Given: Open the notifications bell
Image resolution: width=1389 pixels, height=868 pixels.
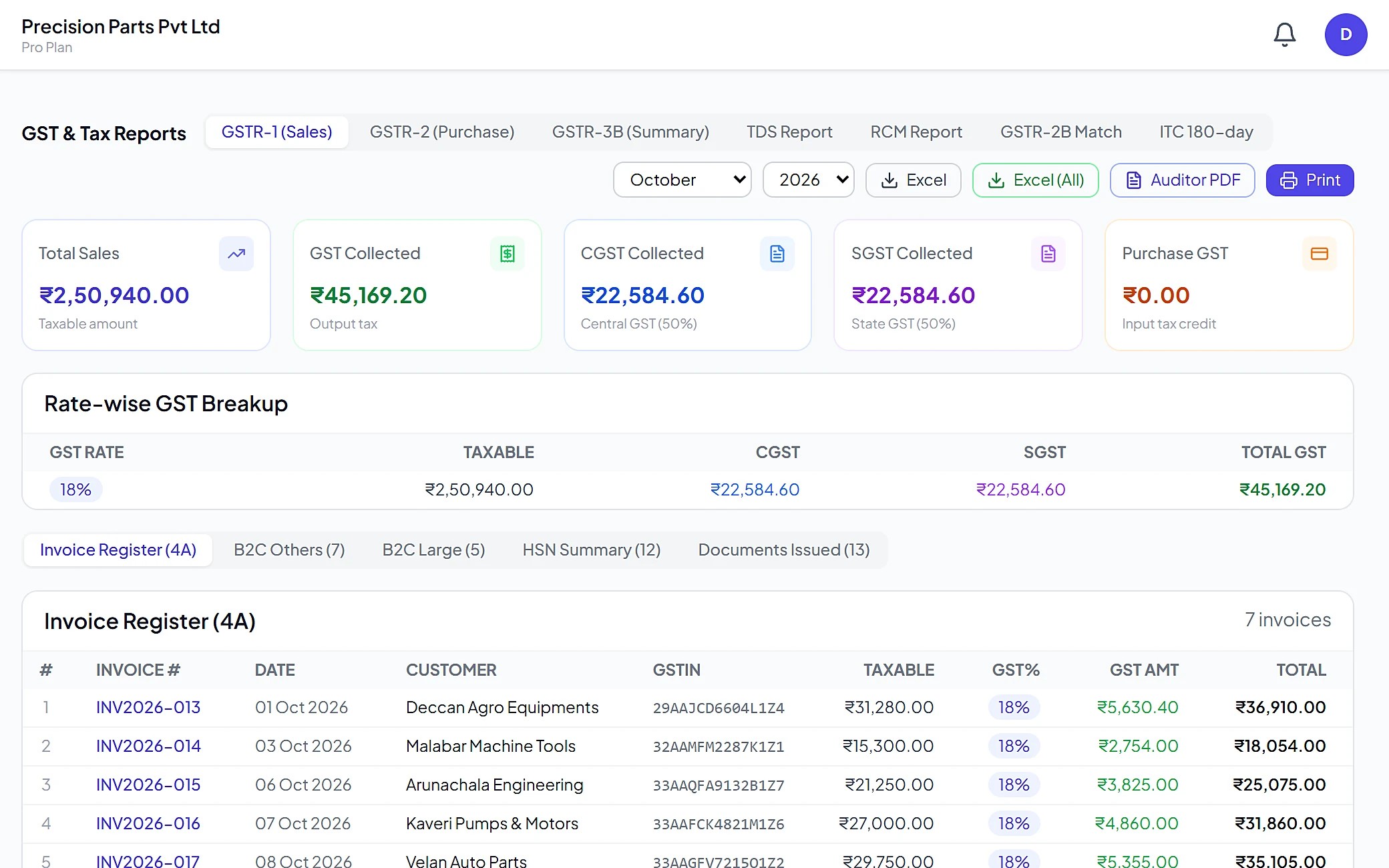Looking at the screenshot, I should 1284,34.
